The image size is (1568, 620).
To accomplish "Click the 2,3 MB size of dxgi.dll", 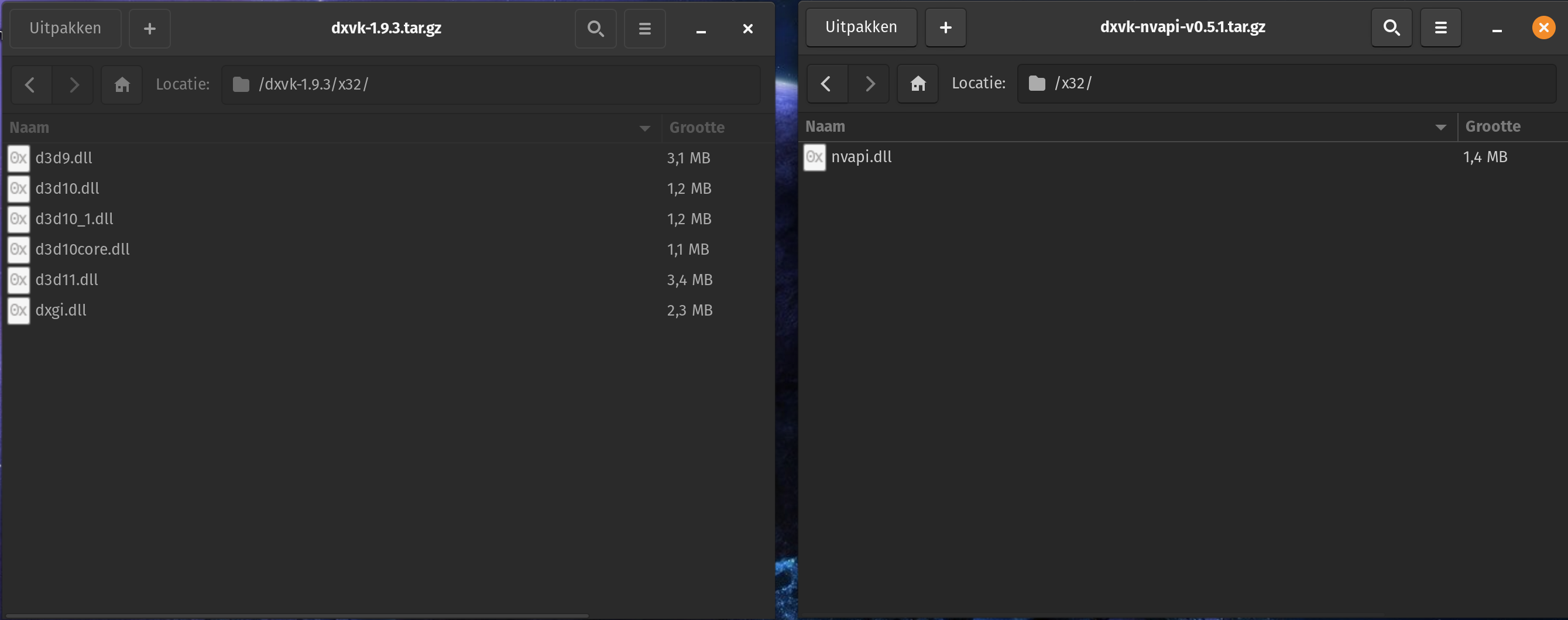I will coord(689,311).
